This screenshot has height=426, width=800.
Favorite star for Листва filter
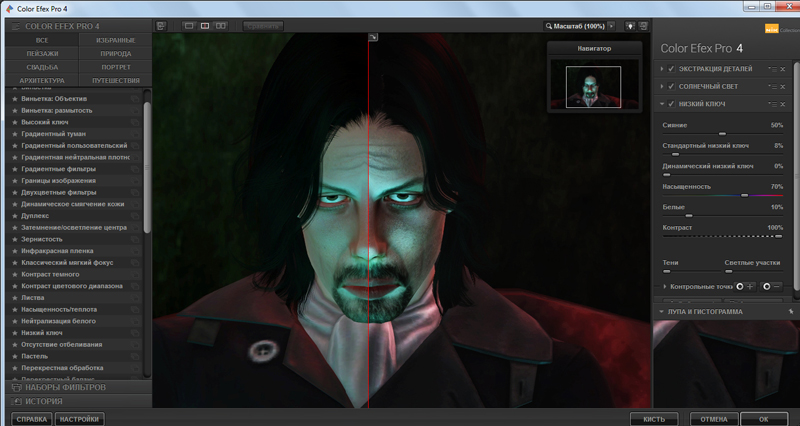(15, 297)
